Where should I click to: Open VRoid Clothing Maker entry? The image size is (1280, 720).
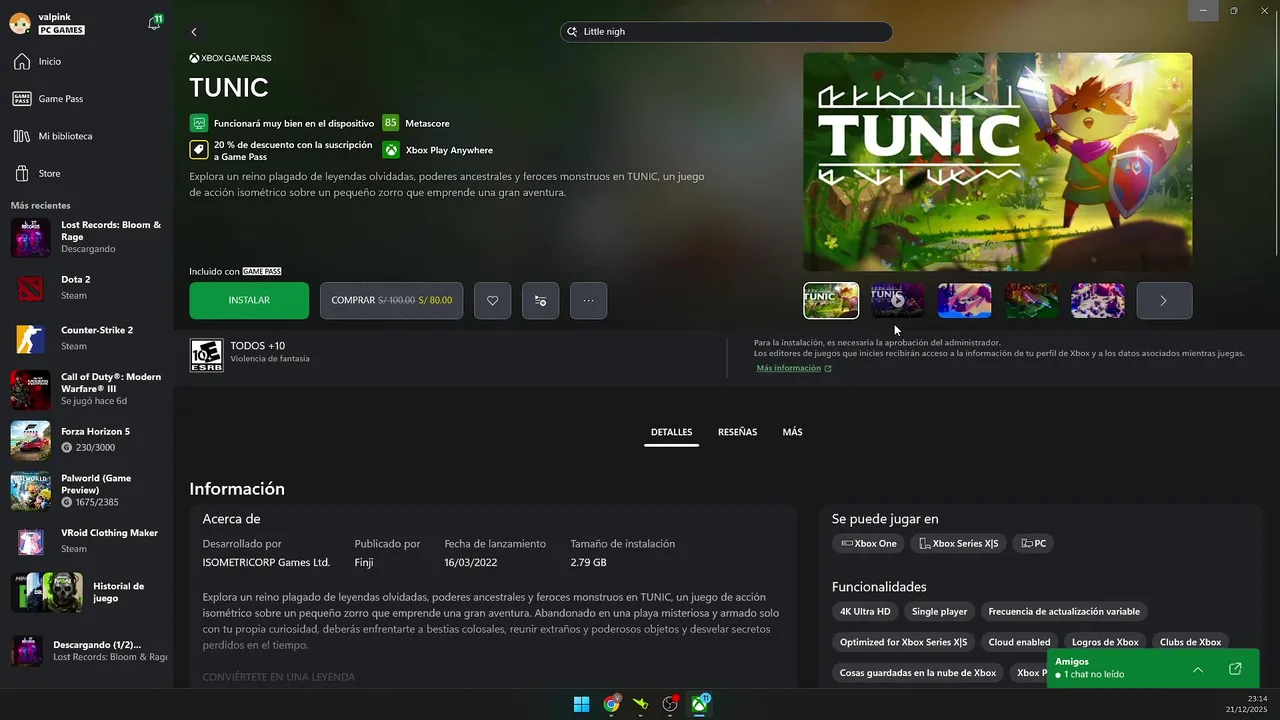86,542
